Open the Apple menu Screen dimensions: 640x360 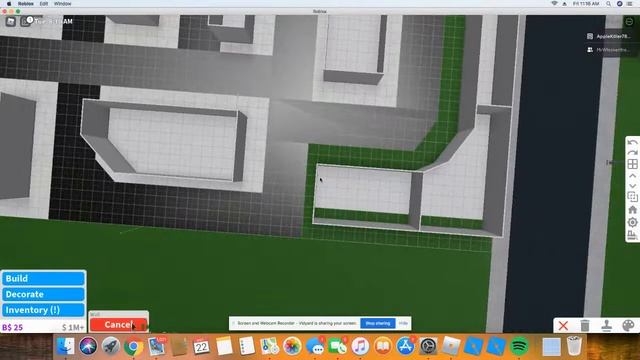pyautogui.click(x=9, y=4)
